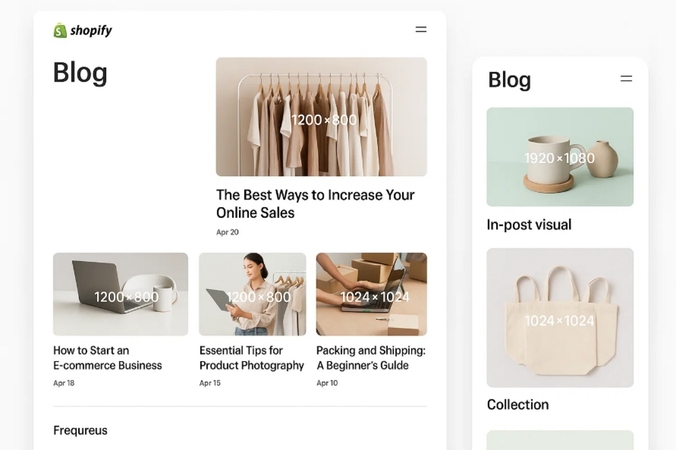Open 'Essential Tips for Product Photography'
The height and width of the screenshot is (450, 676).
click(x=251, y=358)
